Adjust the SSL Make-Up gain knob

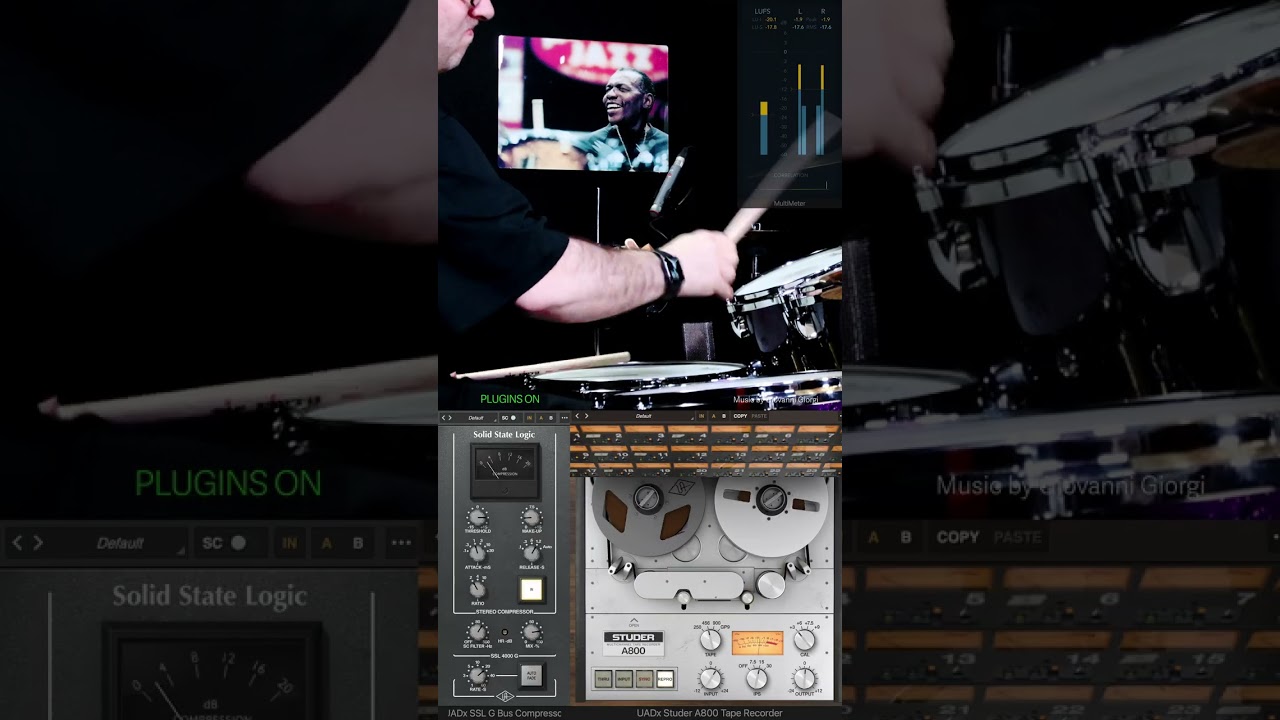532,517
